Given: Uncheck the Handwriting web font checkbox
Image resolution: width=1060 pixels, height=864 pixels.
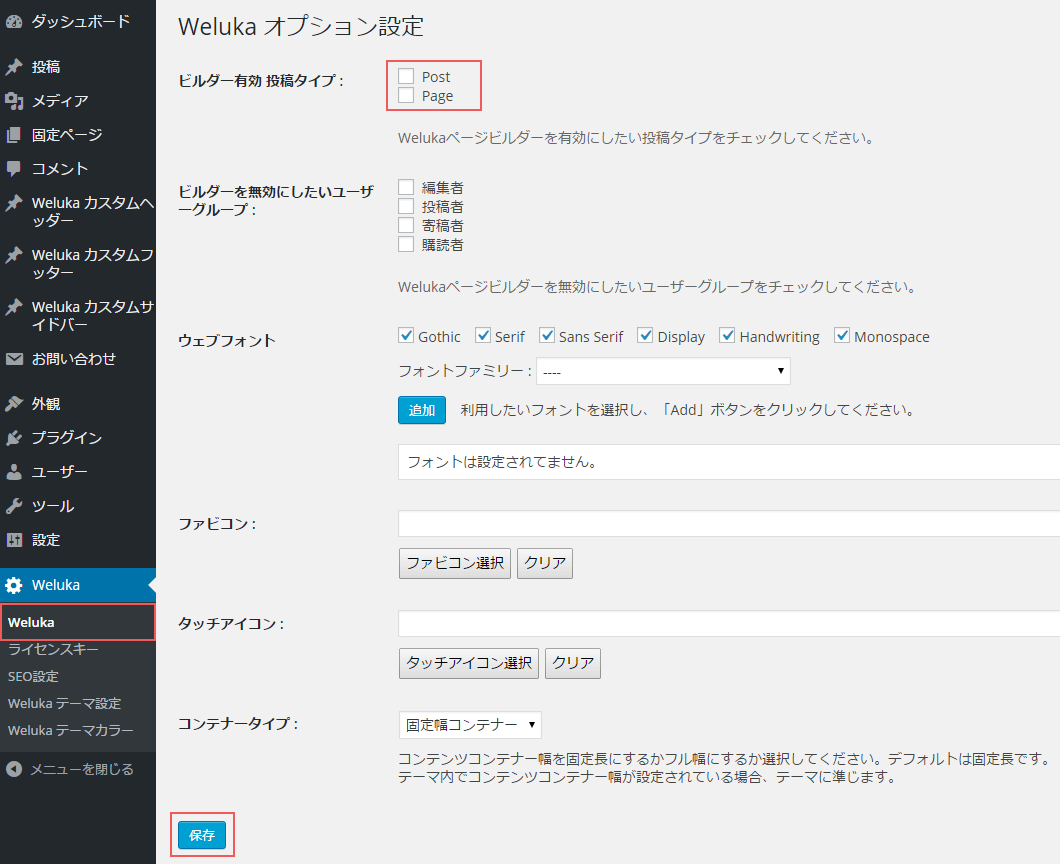Looking at the screenshot, I should (727, 335).
